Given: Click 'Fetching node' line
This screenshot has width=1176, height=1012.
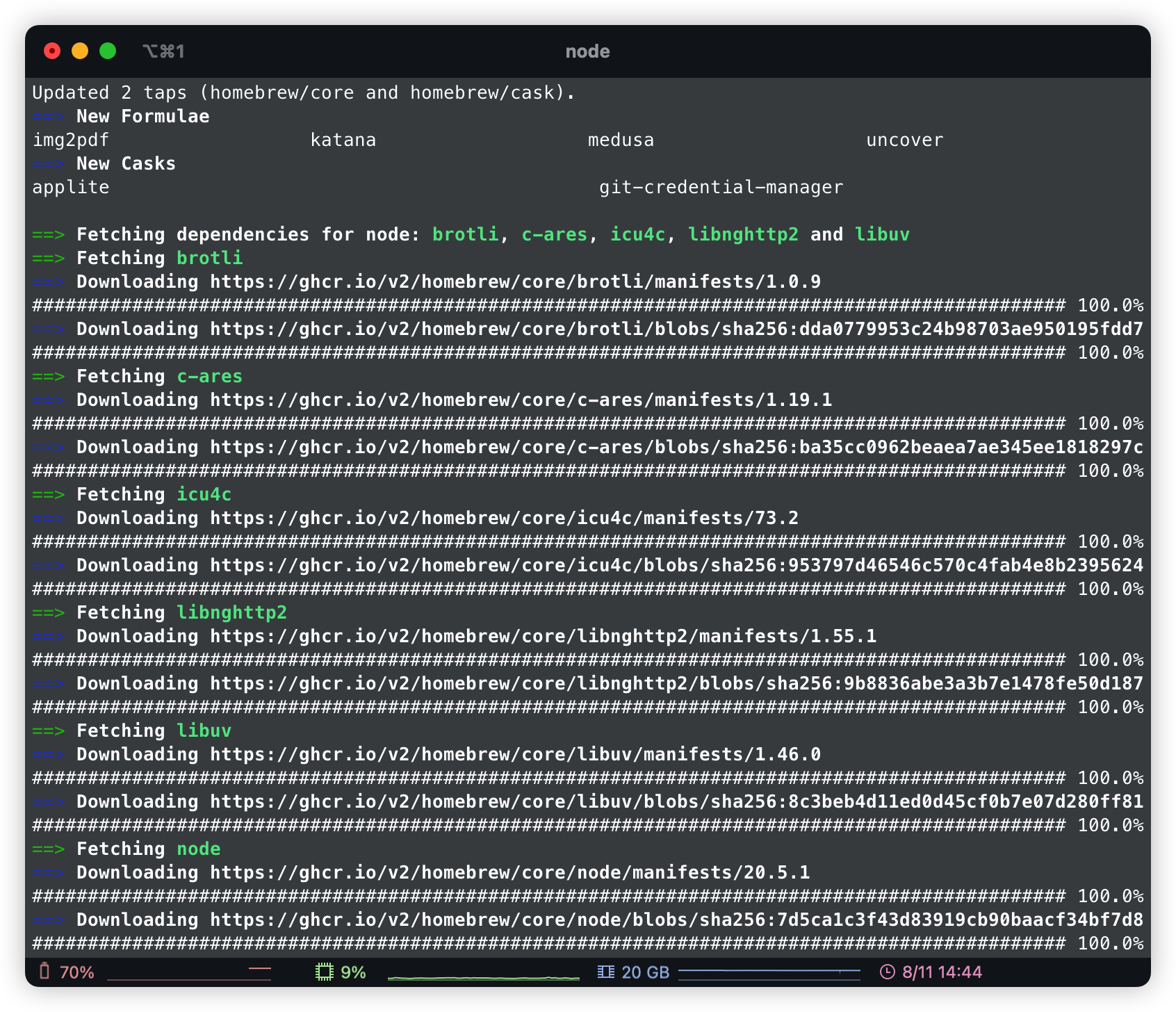Looking at the screenshot, I should [x=126, y=849].
